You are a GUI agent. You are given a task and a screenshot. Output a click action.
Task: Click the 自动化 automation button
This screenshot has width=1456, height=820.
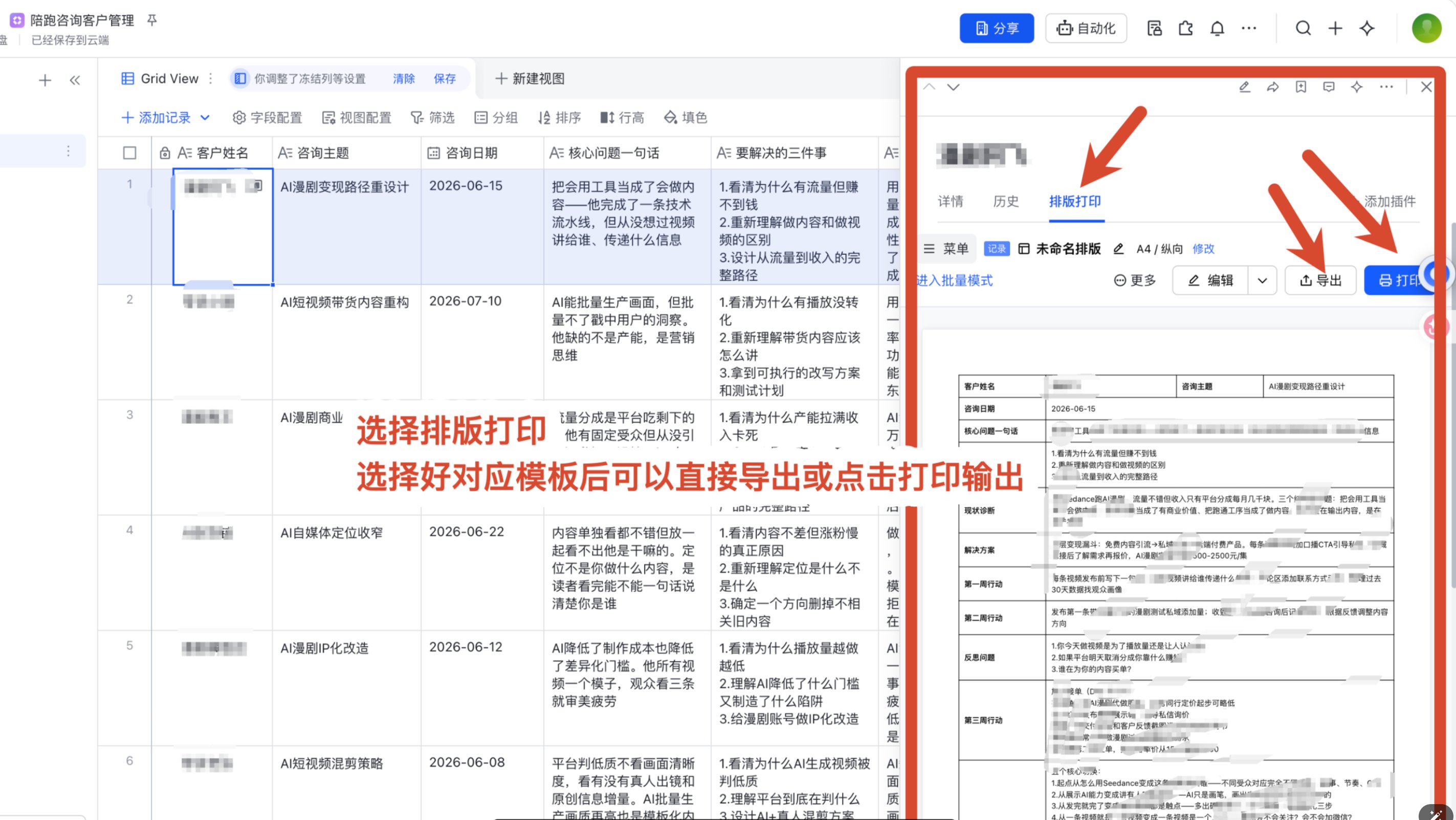pos(1086,28)
